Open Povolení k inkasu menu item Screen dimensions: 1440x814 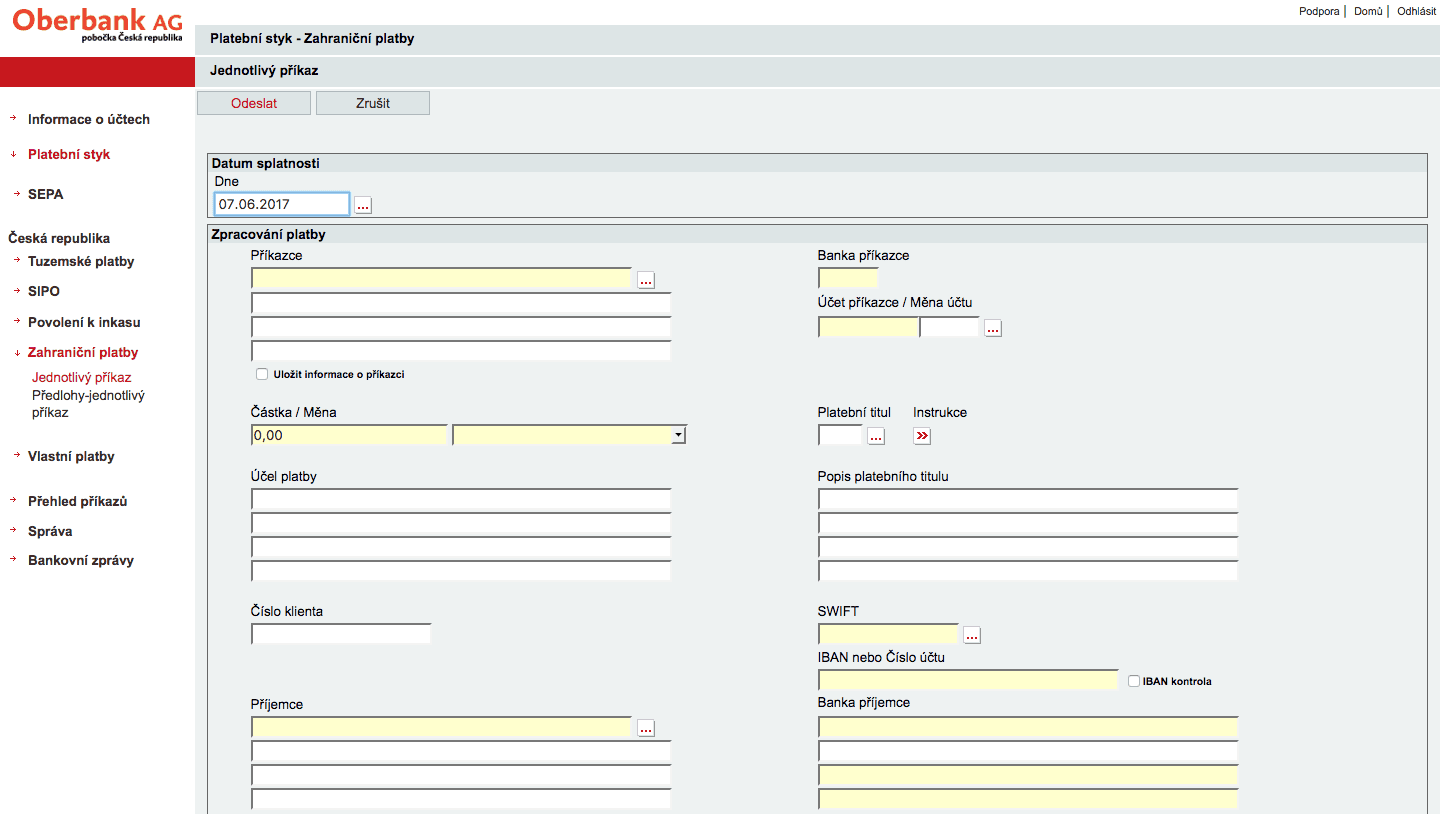[84, 322]
